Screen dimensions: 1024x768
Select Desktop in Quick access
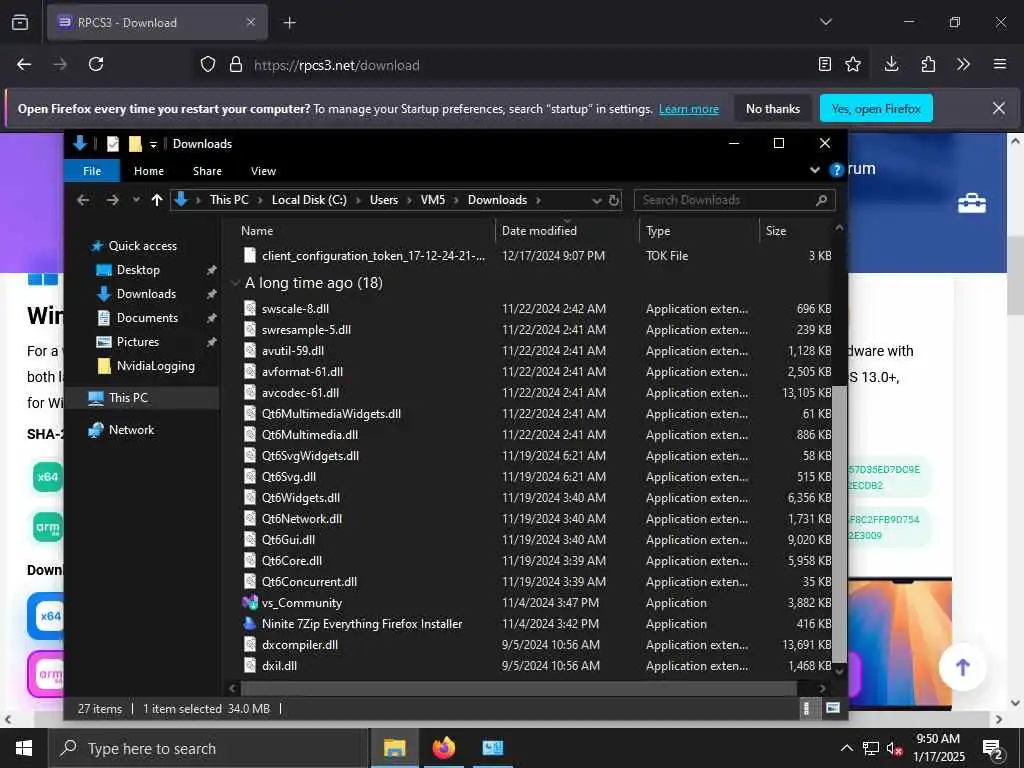point(138,270)
